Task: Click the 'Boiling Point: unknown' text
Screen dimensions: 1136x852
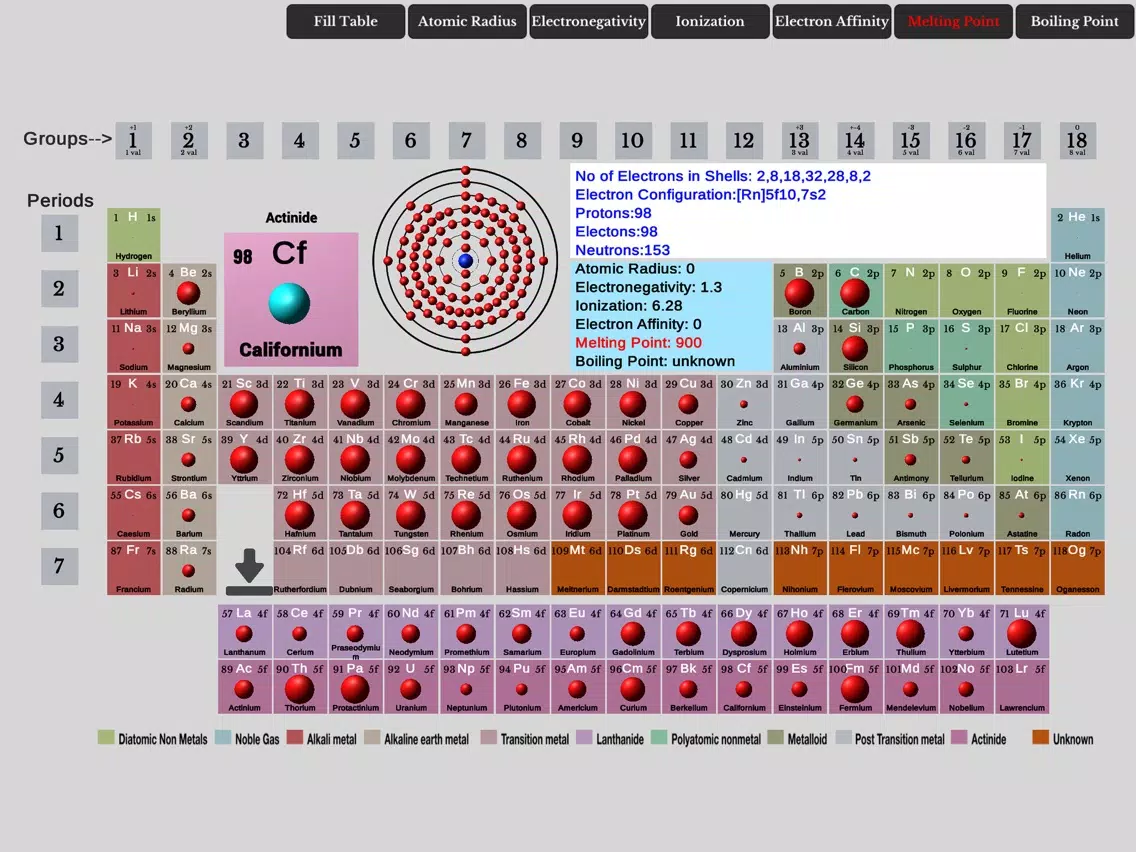Action: [655, 361]
